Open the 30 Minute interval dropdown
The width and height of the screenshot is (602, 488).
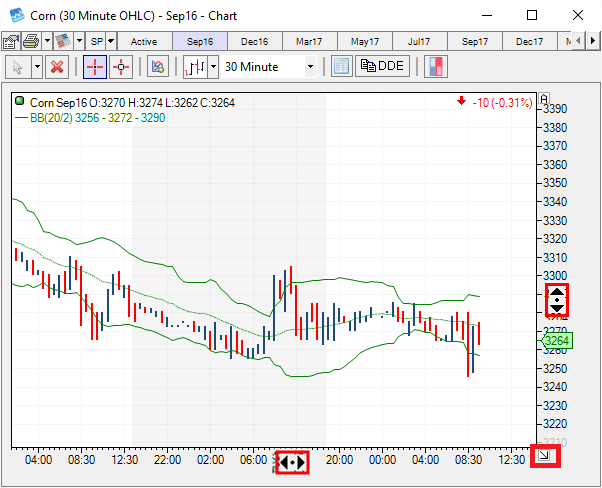coord(310,67)
